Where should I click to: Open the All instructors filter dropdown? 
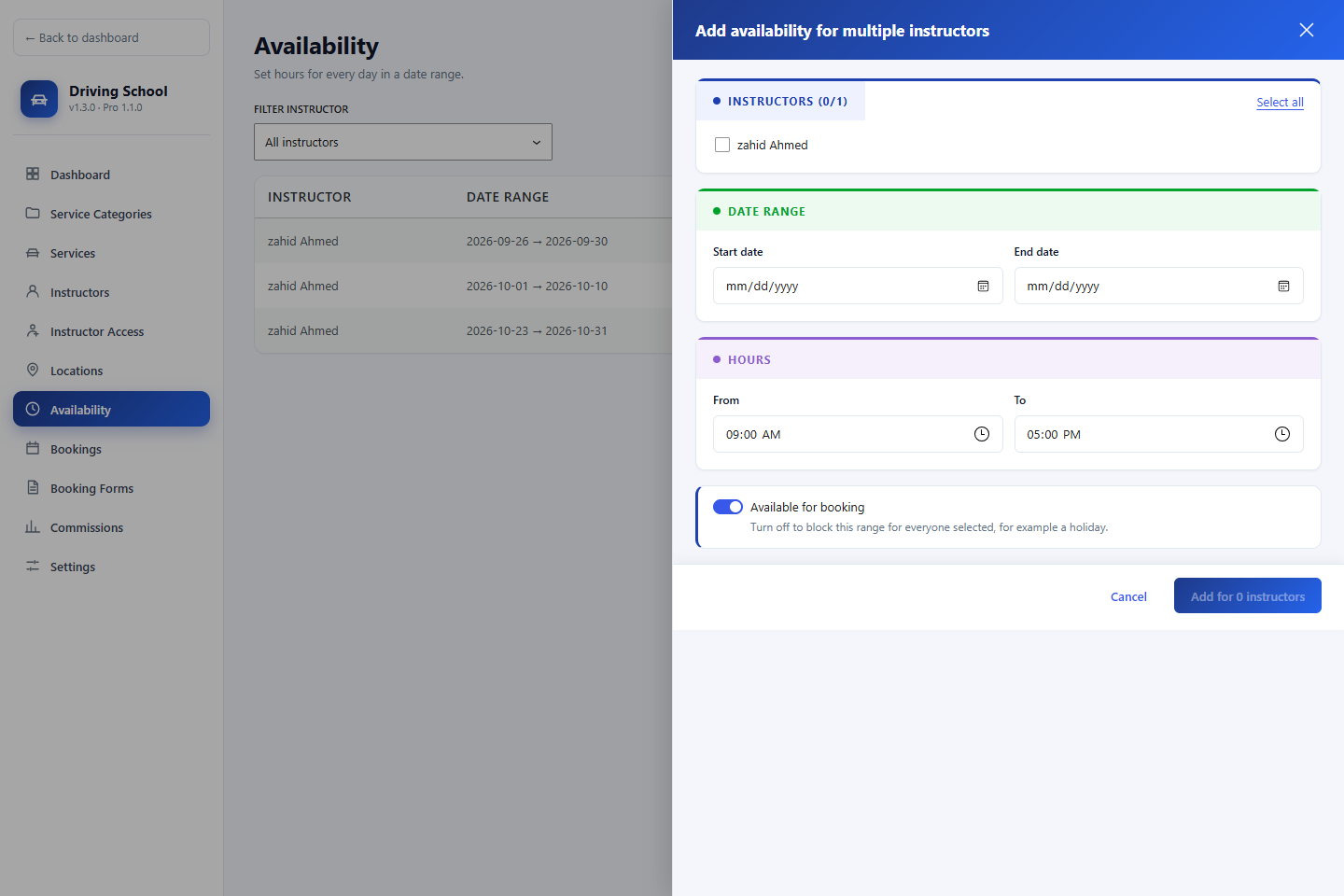pyautogui.click(x=403, y=142)
